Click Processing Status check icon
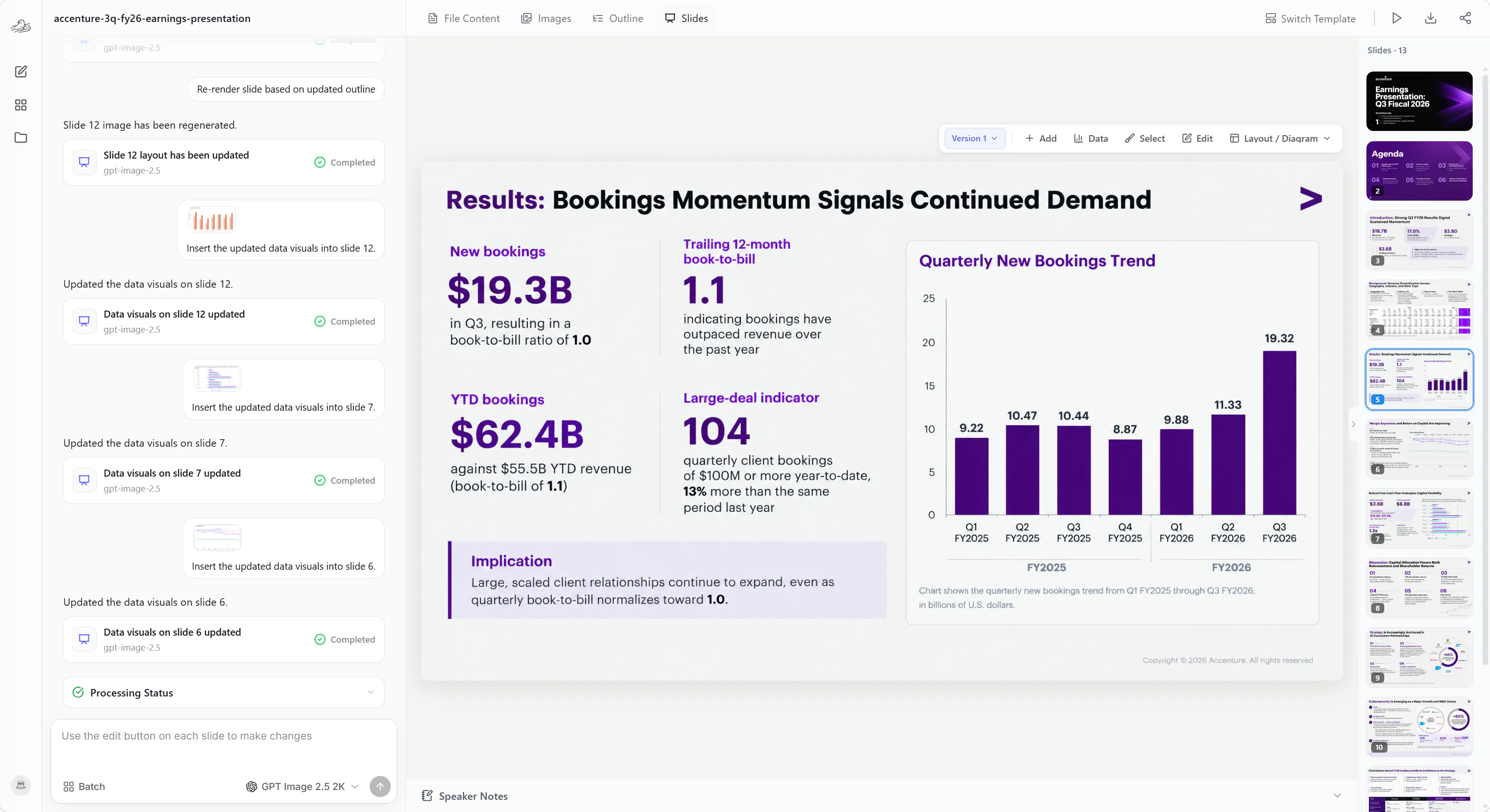This screenshot has height=812, width=1490. [78, 692]
